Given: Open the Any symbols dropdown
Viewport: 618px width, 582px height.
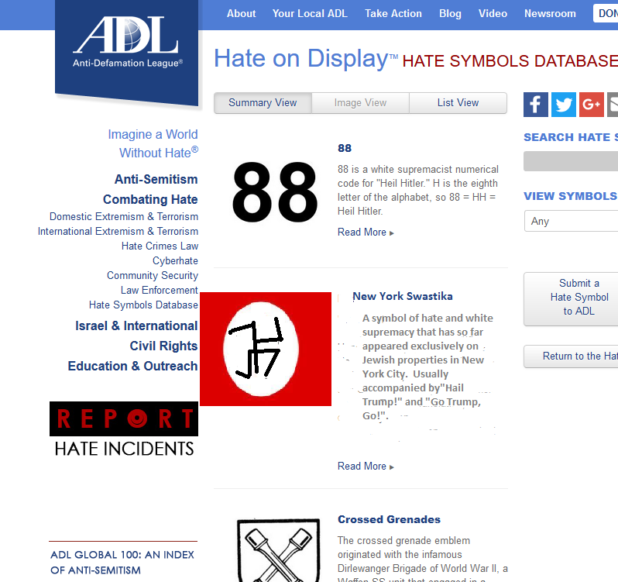Looking at the screenshot, I should click(x=571, y=221).
